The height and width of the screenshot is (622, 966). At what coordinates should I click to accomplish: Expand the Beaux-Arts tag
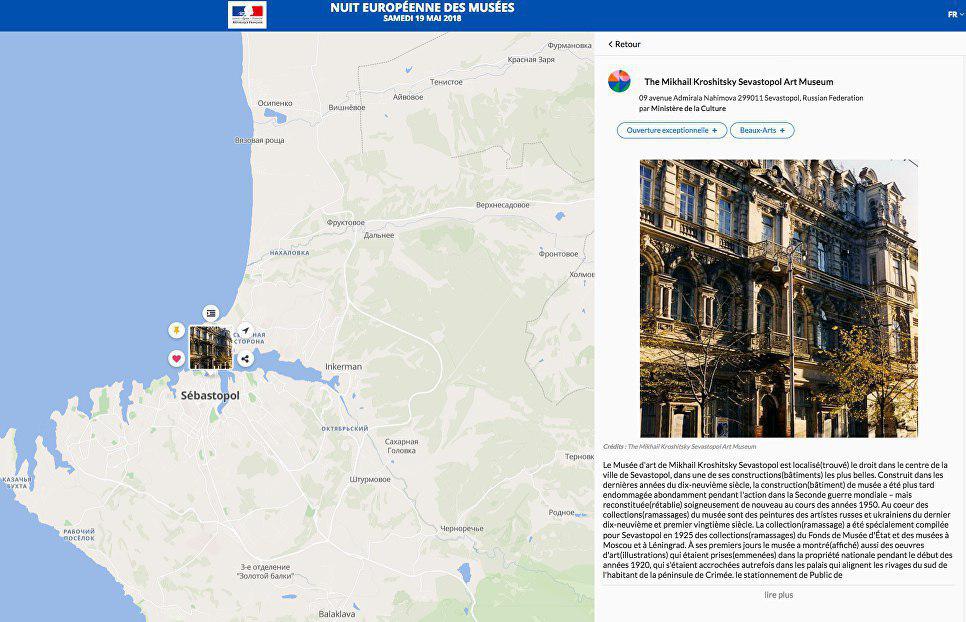pyautogui.click(x=762, y=130)
